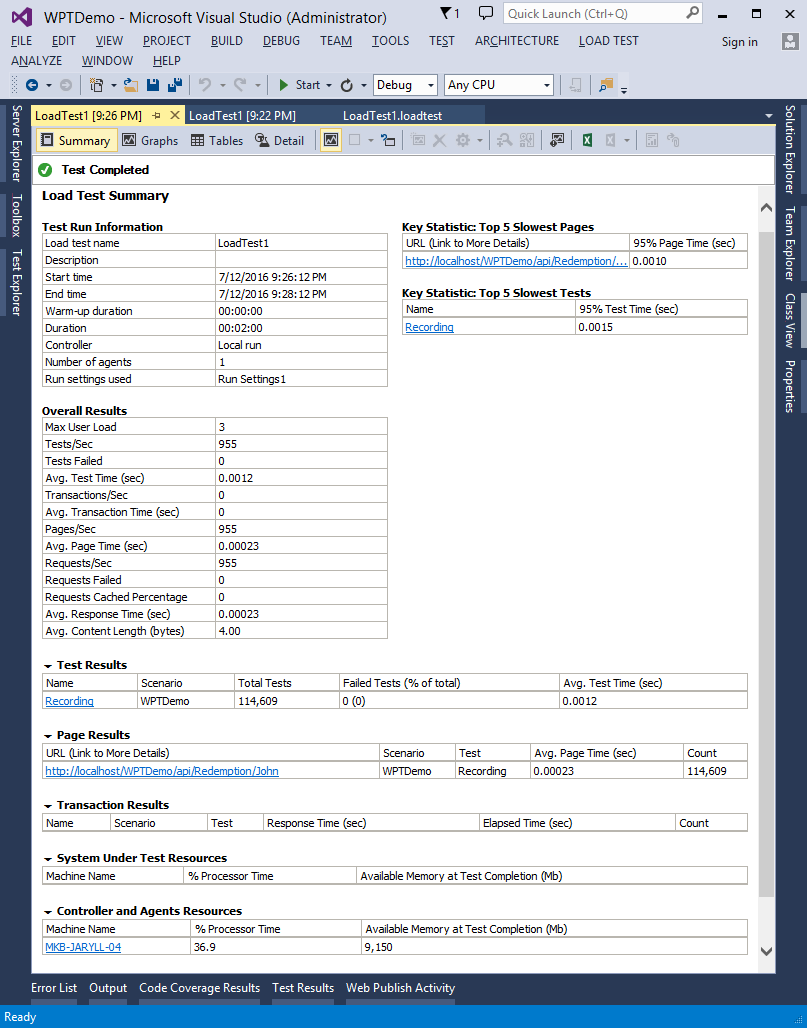
Task: Open Code Coverage Results tab
Action: point(199,988)
